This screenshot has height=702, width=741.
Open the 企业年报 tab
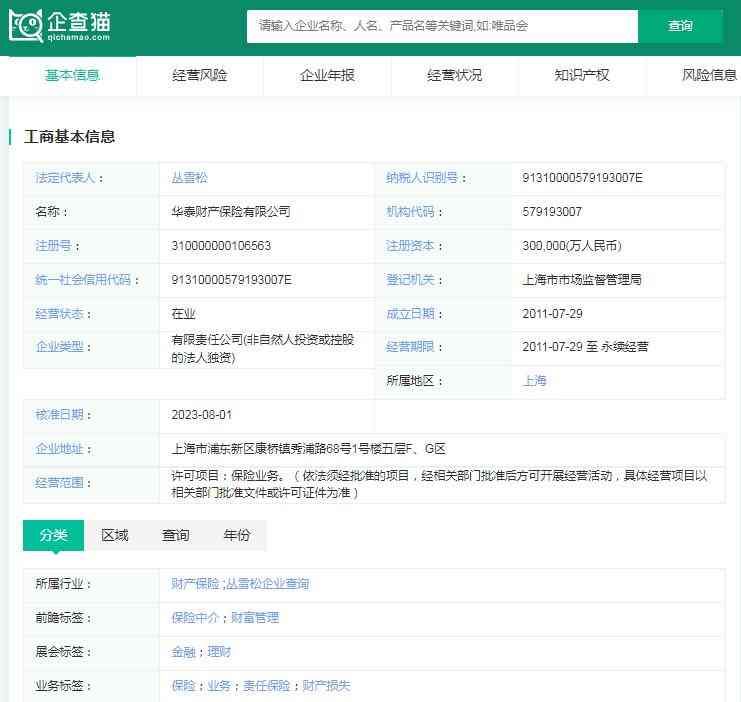coord(327,75)
